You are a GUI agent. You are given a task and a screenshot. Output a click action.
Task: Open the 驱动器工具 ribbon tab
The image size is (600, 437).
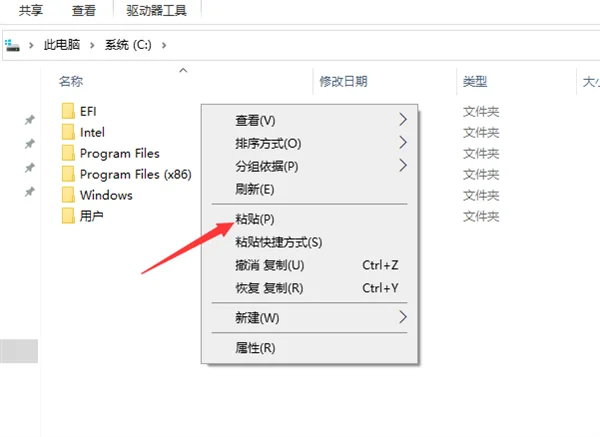(157, 10)
